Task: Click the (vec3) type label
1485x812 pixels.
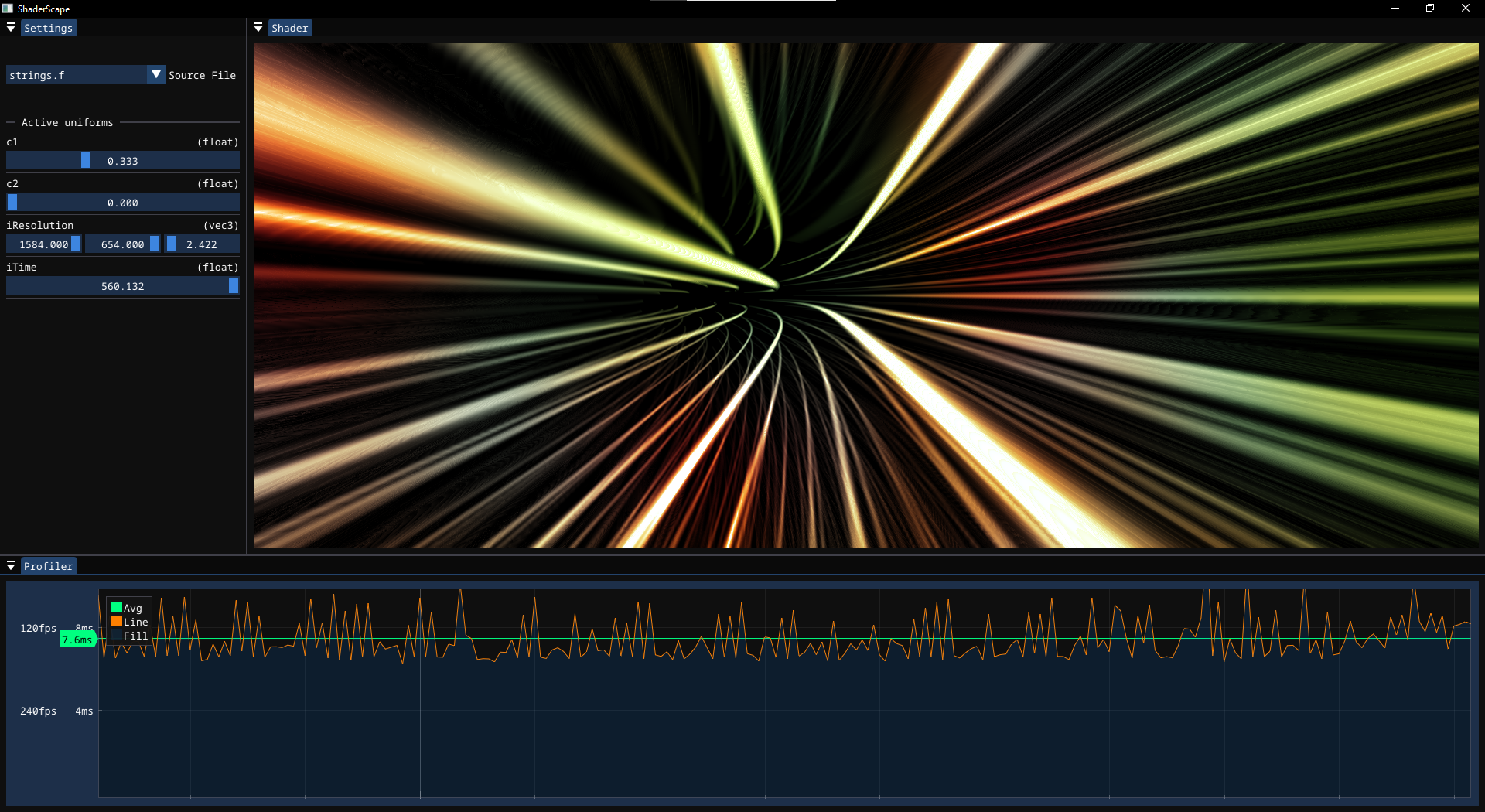Action: click(x=221, y=225)
